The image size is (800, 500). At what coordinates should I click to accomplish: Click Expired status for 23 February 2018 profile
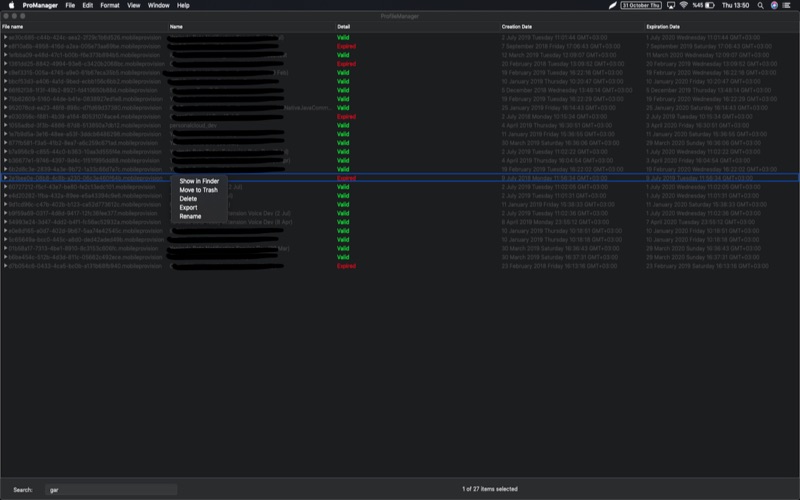(346, 266)
